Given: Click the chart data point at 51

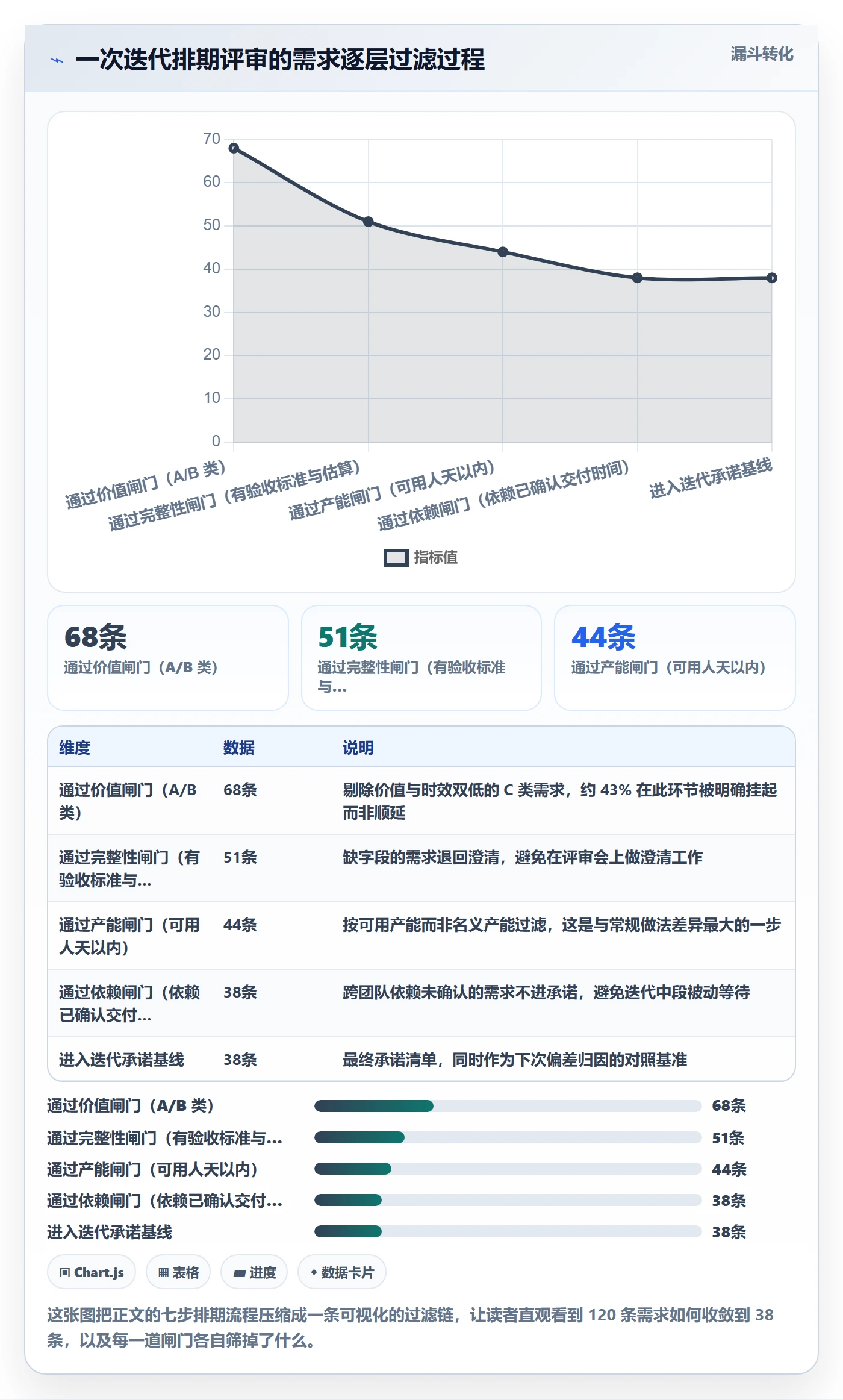Looking at the screenshot, I should point(369,222).
